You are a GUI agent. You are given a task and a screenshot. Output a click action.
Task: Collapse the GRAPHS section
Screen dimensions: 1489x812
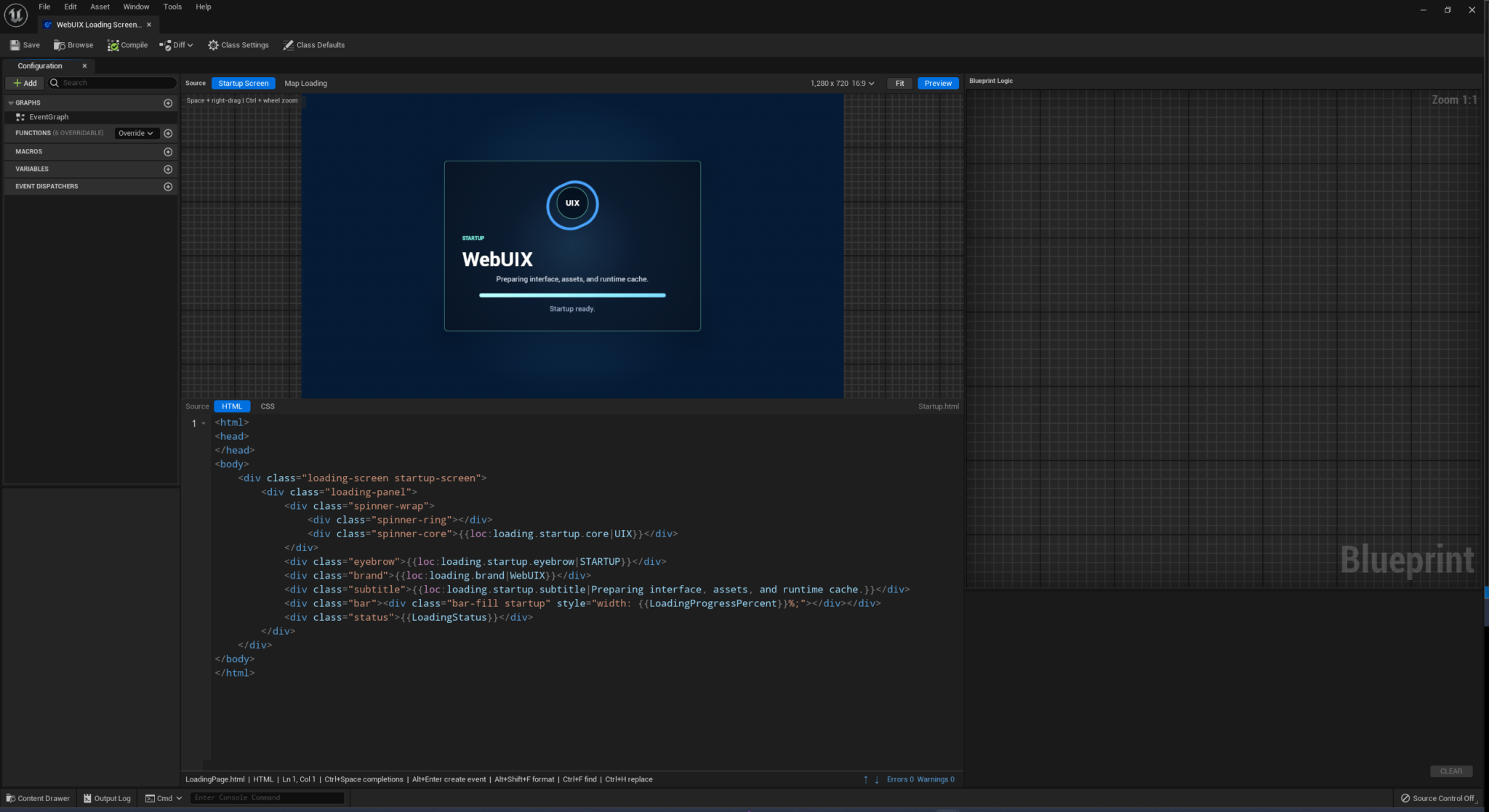[11, 103]
